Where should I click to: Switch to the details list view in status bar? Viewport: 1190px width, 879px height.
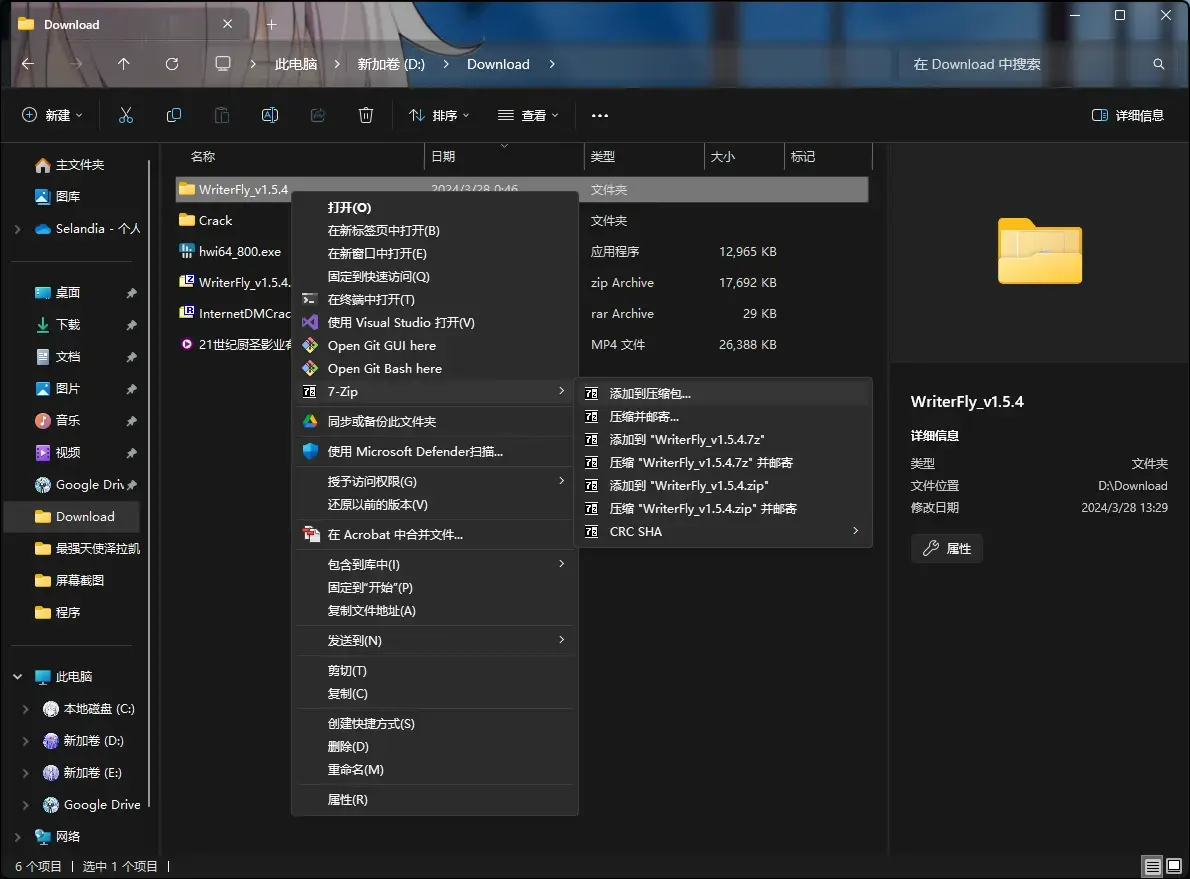pyautogui.click(x=1153, y=866)
